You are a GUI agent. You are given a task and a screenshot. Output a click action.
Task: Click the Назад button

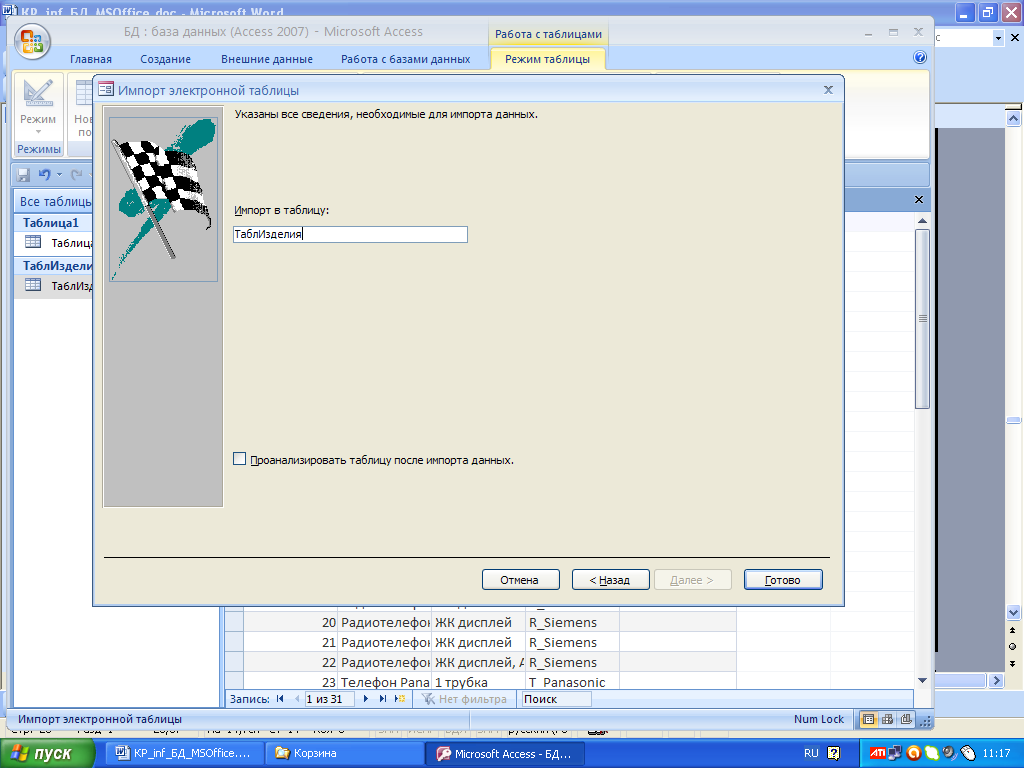click(x=611, y=580)
